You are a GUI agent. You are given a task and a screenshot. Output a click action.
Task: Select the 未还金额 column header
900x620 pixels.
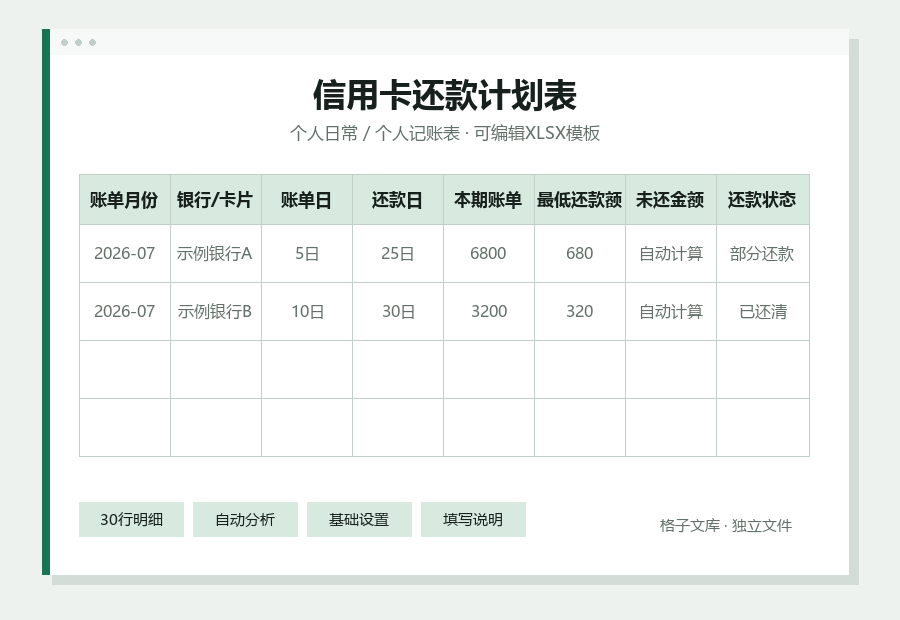tap(670, 200)
